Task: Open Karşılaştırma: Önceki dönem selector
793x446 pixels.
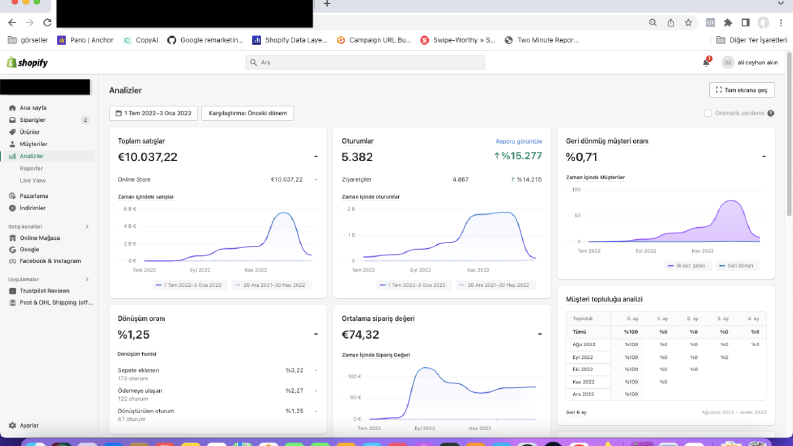Action: click(247, 113)
